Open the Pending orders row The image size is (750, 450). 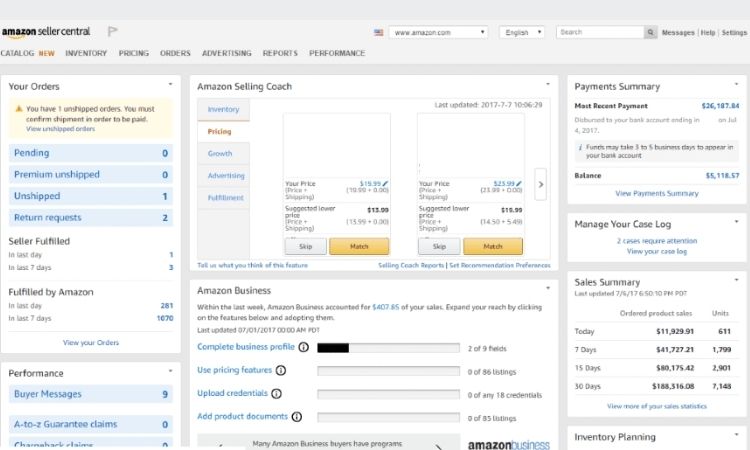(91, 153)
